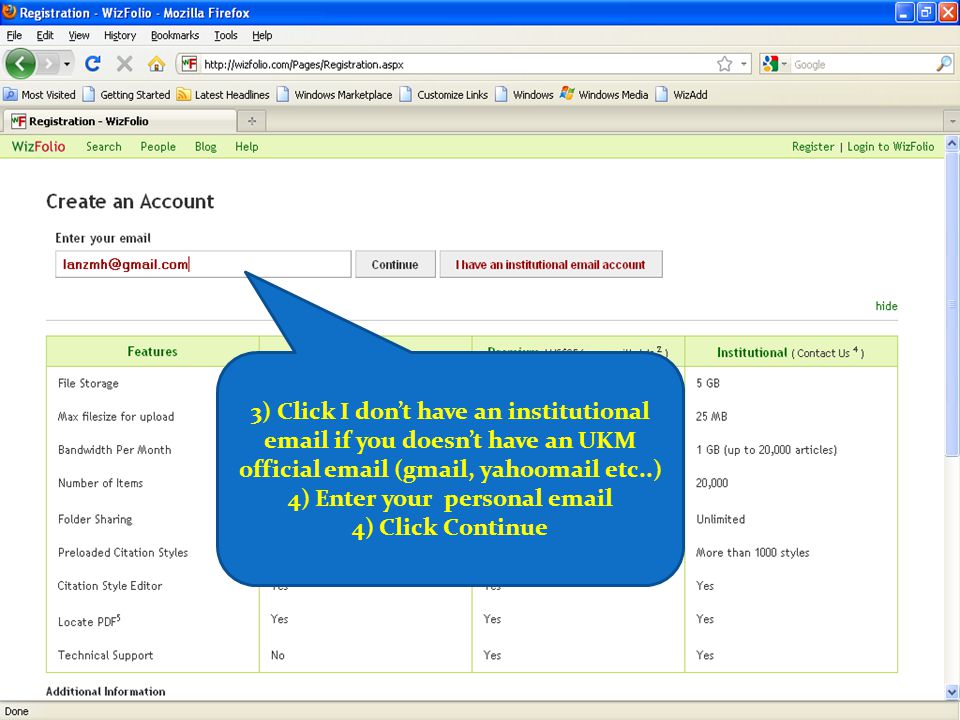Viewport: 960px width, 720px height.
Task: Open the Google search engine selector
Action: click(x=774, y=64)
